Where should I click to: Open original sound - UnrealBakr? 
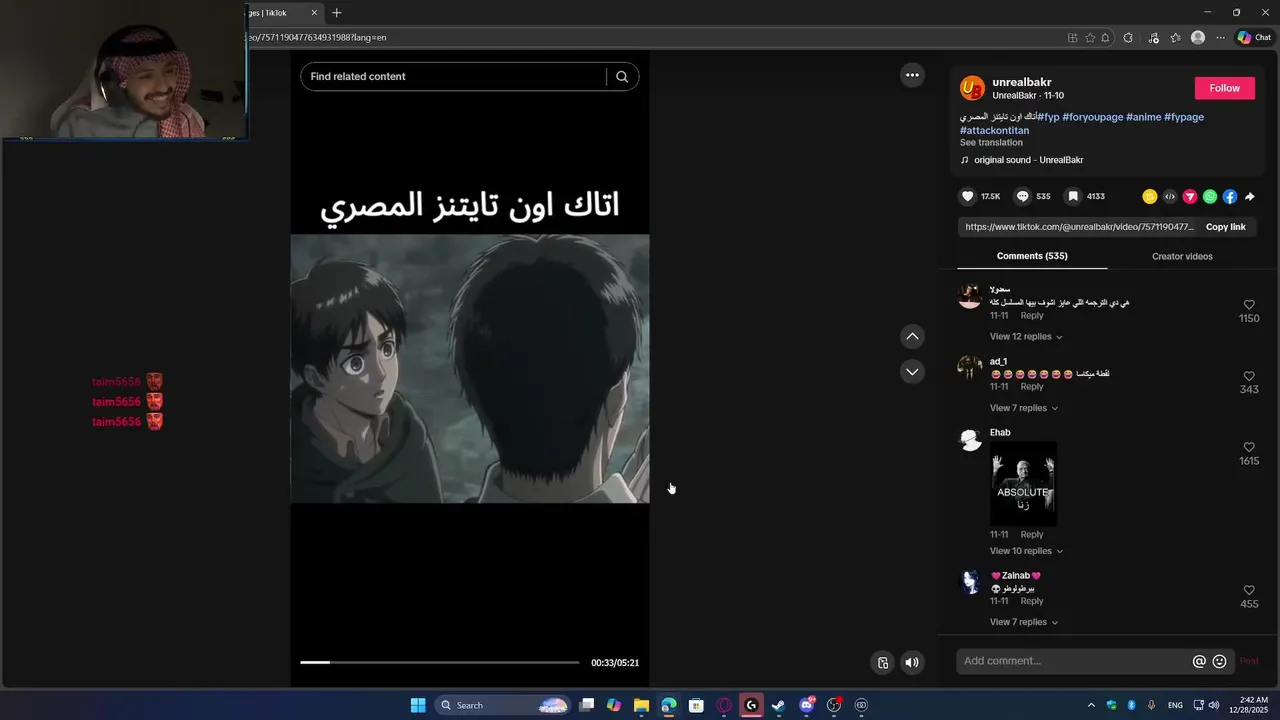click(x=1028, y=160)
